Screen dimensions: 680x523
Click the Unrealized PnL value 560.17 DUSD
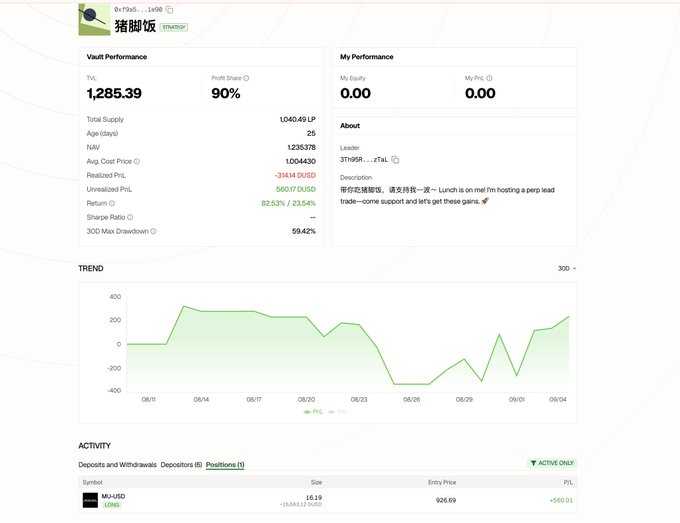pyautogui.click(x=296, y=189)
